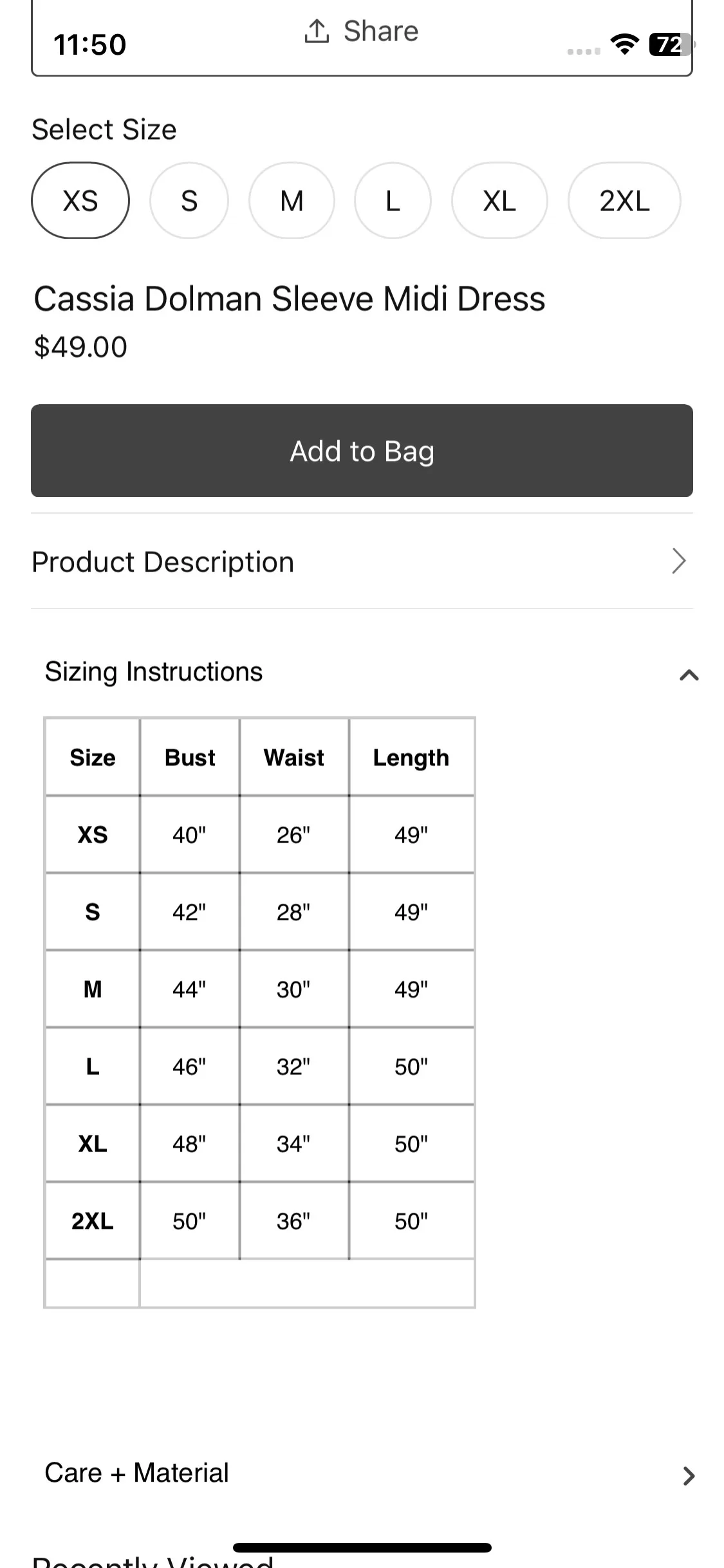Open the Product Description section
This screenshot has width=724, height=1568.
(362, 561)
